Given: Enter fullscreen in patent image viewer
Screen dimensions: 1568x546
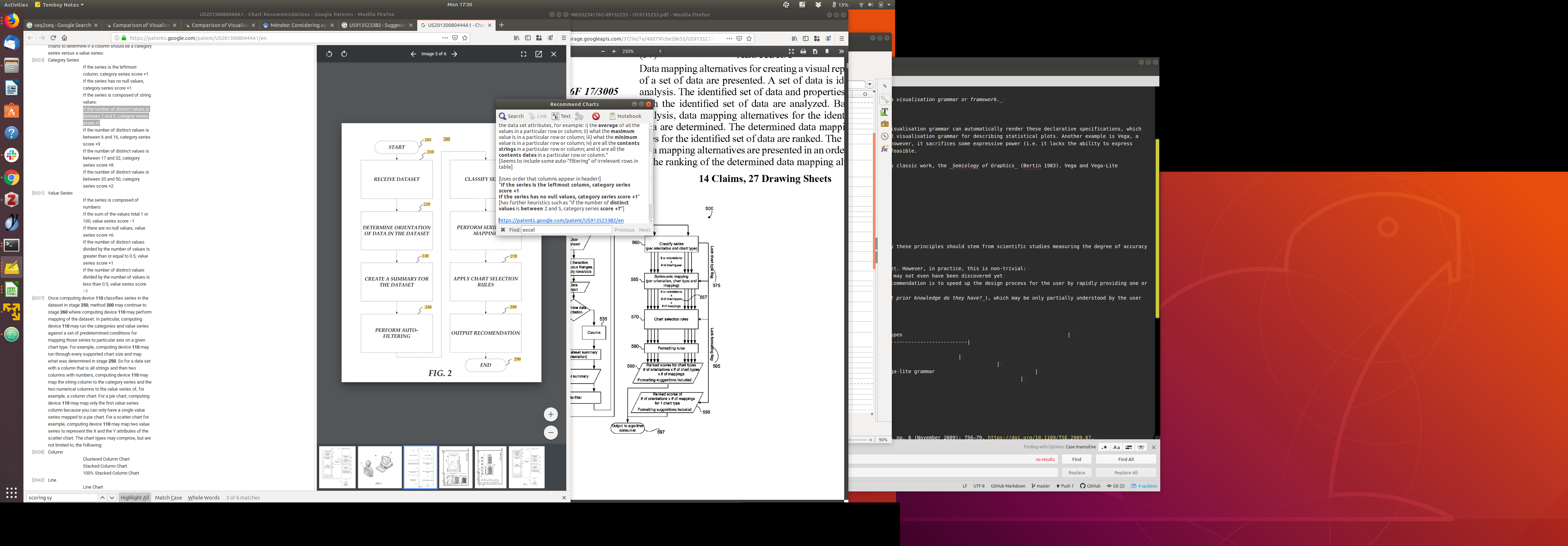Looking at the screenshot, I should coord(524,54).
